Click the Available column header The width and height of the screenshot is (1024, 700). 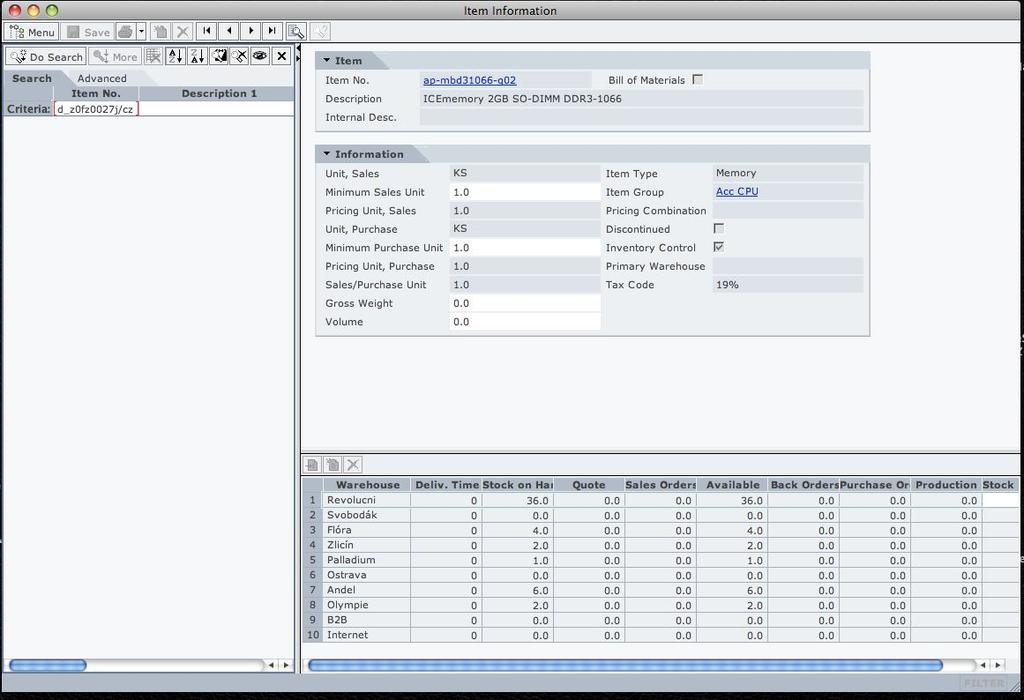732,485
